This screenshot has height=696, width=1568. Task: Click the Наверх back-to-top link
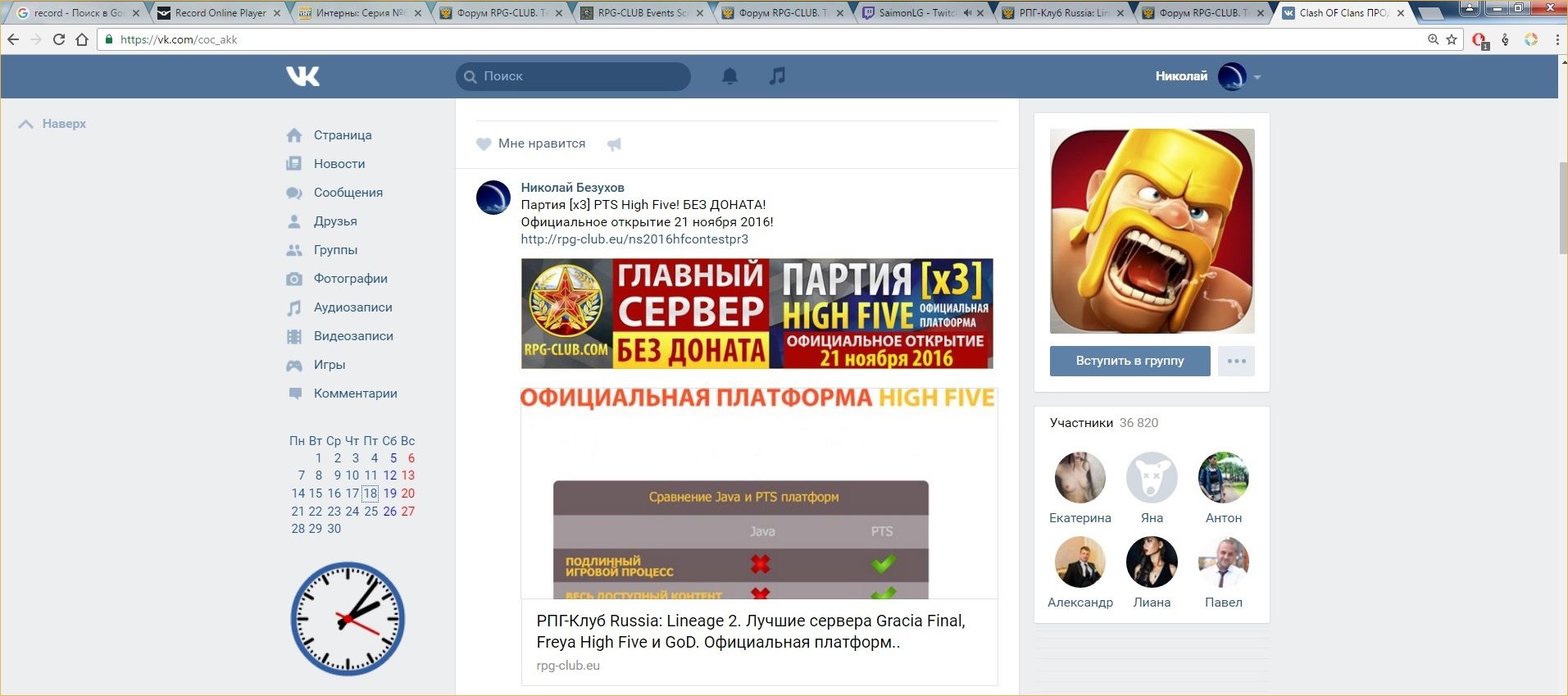(x=52, y=124)
